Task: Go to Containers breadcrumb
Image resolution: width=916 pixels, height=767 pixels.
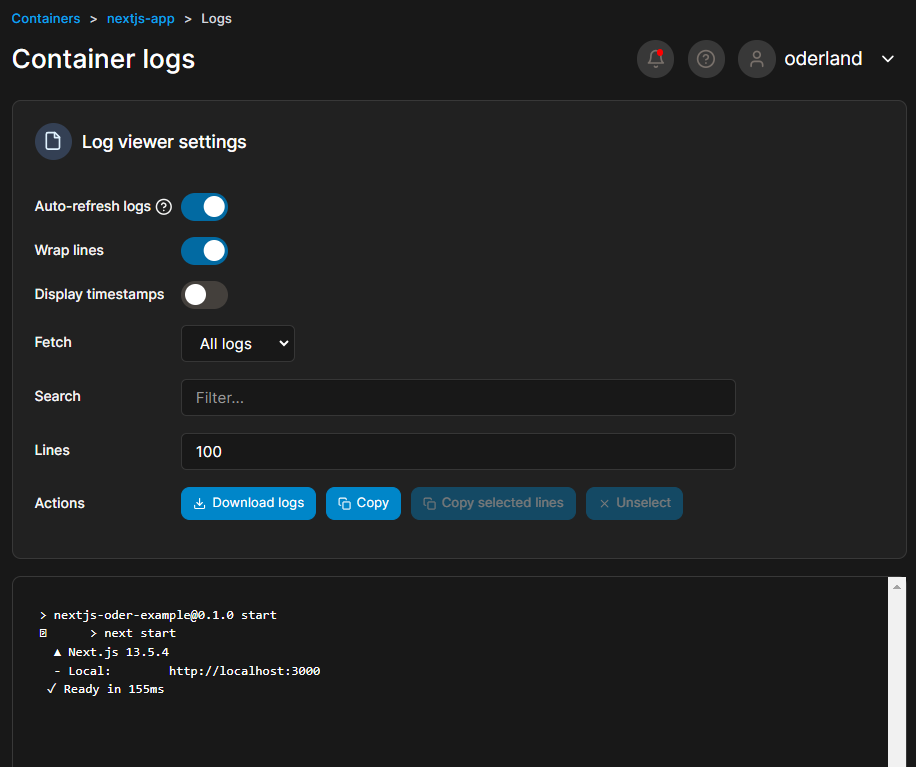Action: (x=46, y=18)
